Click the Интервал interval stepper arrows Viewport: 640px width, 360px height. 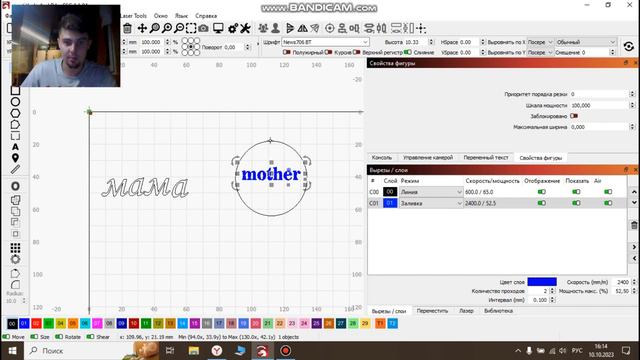552,300
